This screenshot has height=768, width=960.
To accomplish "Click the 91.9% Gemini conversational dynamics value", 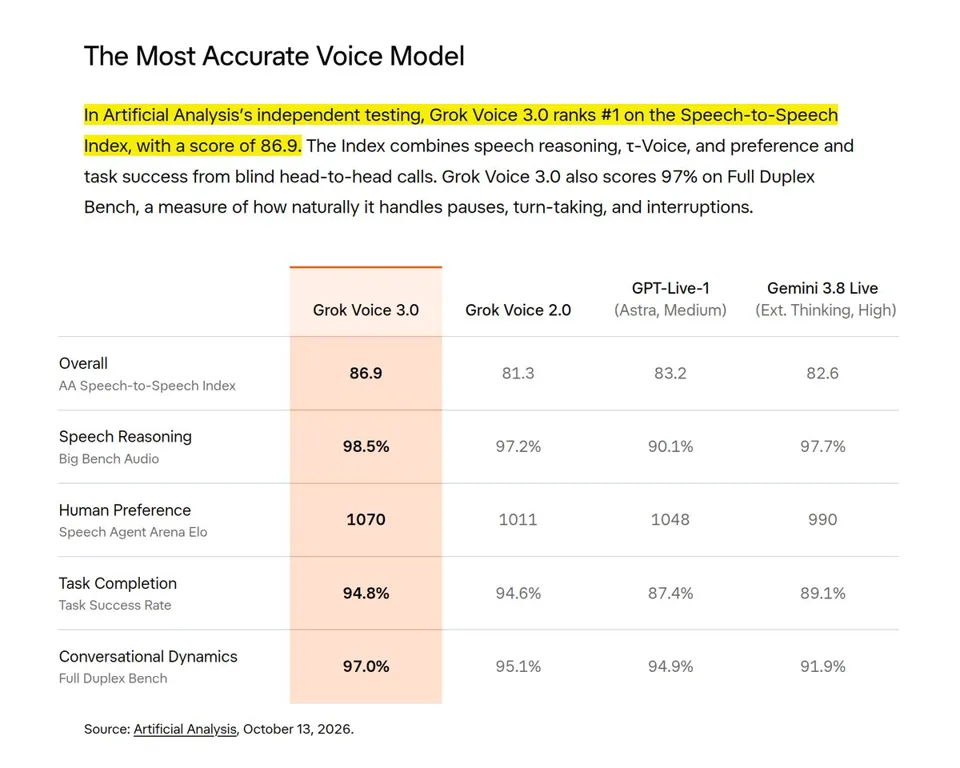I will click(x=822, y=666).
